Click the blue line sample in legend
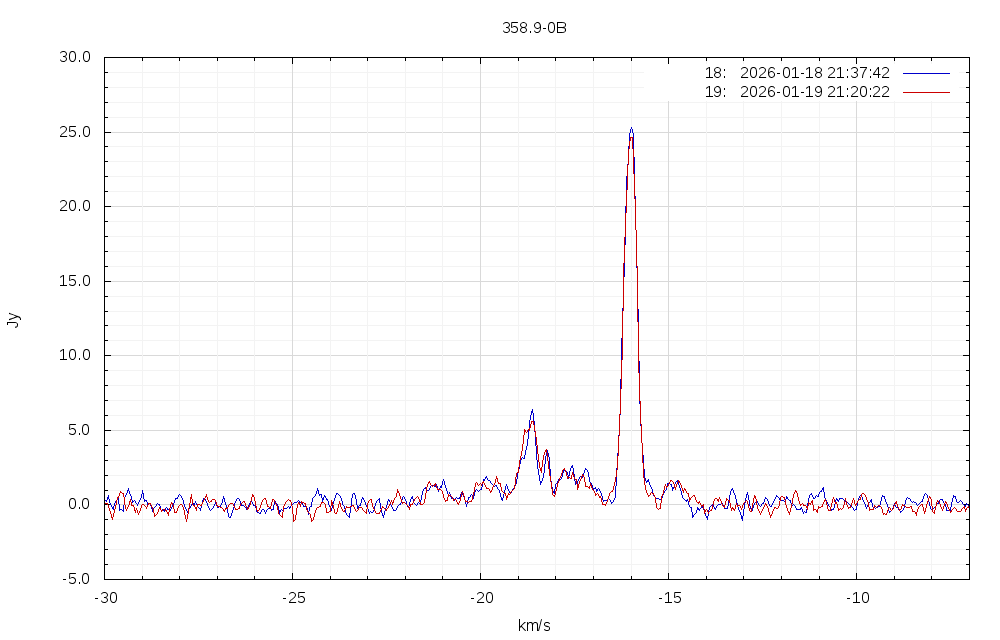Viewport: 1000px width, 640px height. [x=926, y=73]
